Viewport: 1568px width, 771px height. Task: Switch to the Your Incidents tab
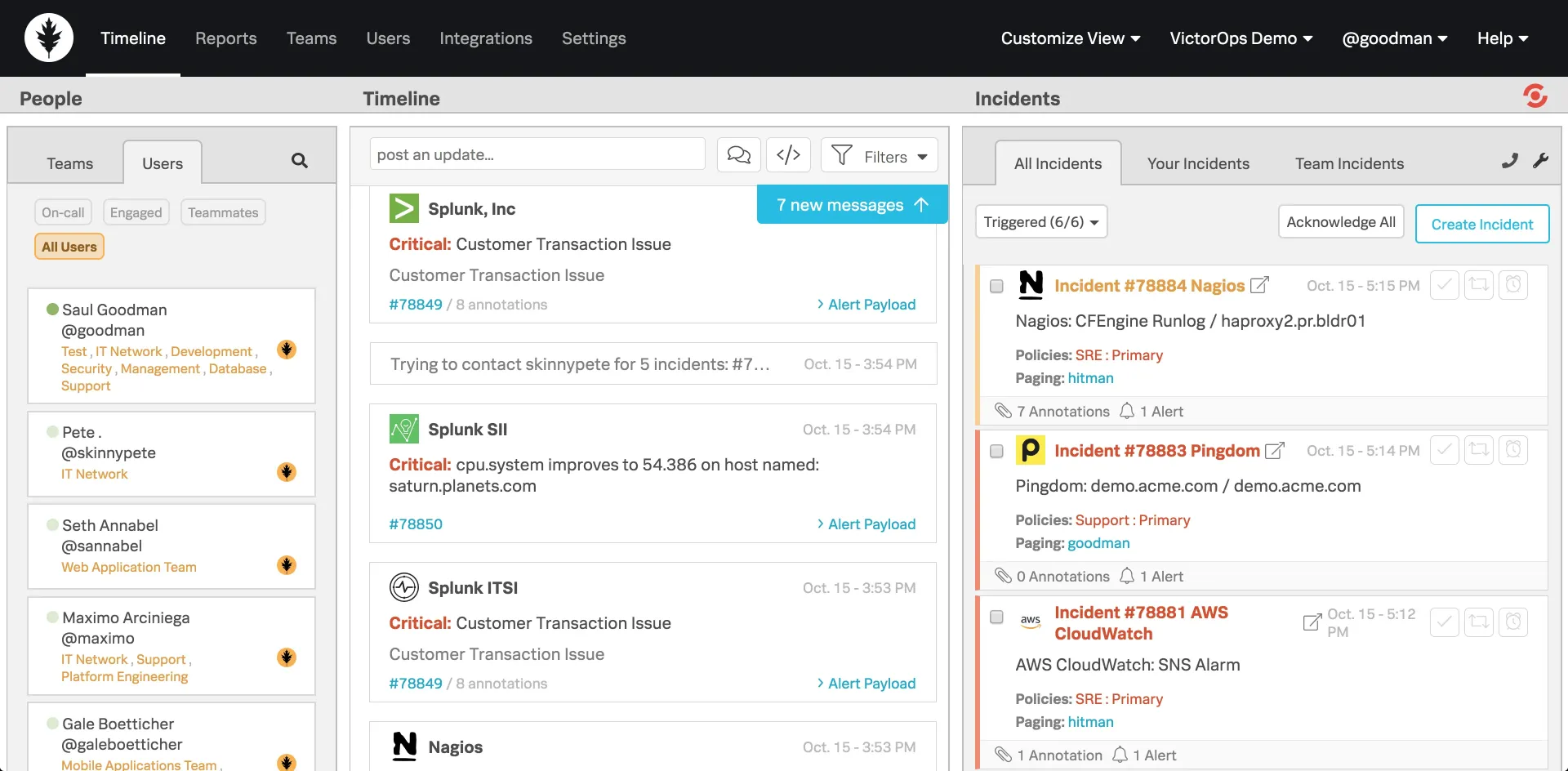(1198, 163)
